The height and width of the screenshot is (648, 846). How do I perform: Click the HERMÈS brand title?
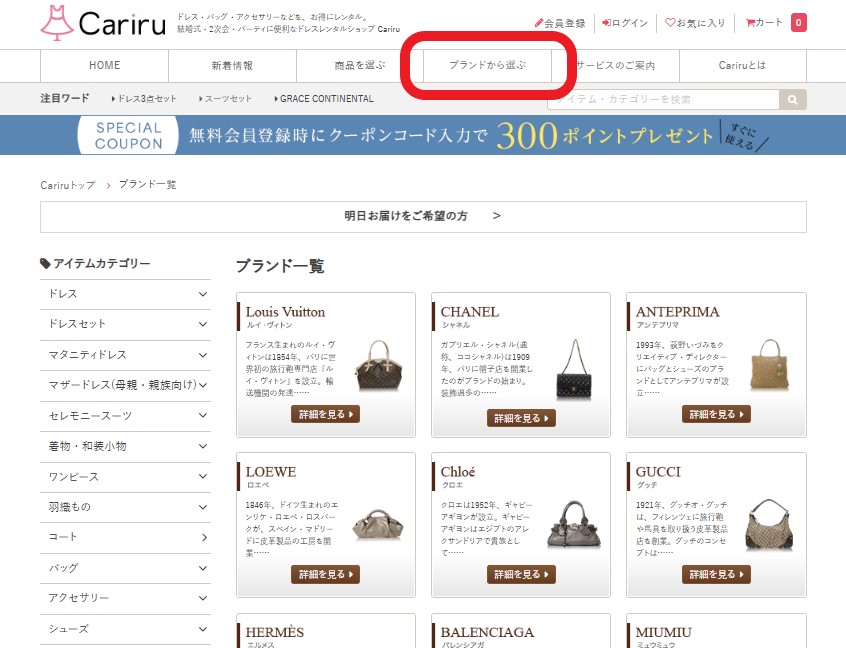(275, 632)
